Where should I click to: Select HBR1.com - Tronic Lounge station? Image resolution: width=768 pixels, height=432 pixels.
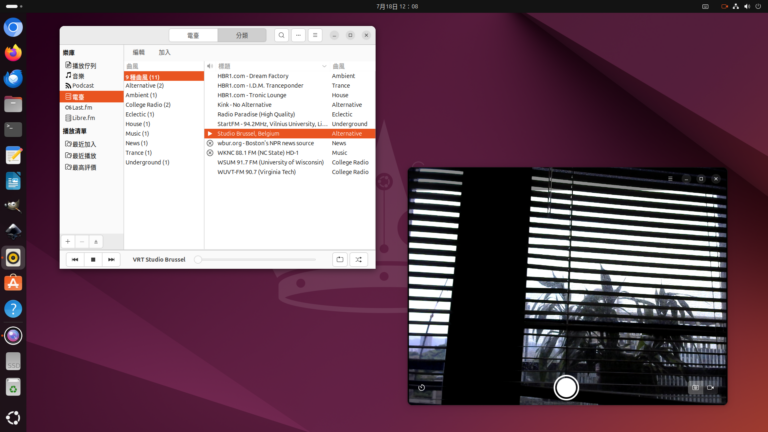pos(290,95)
